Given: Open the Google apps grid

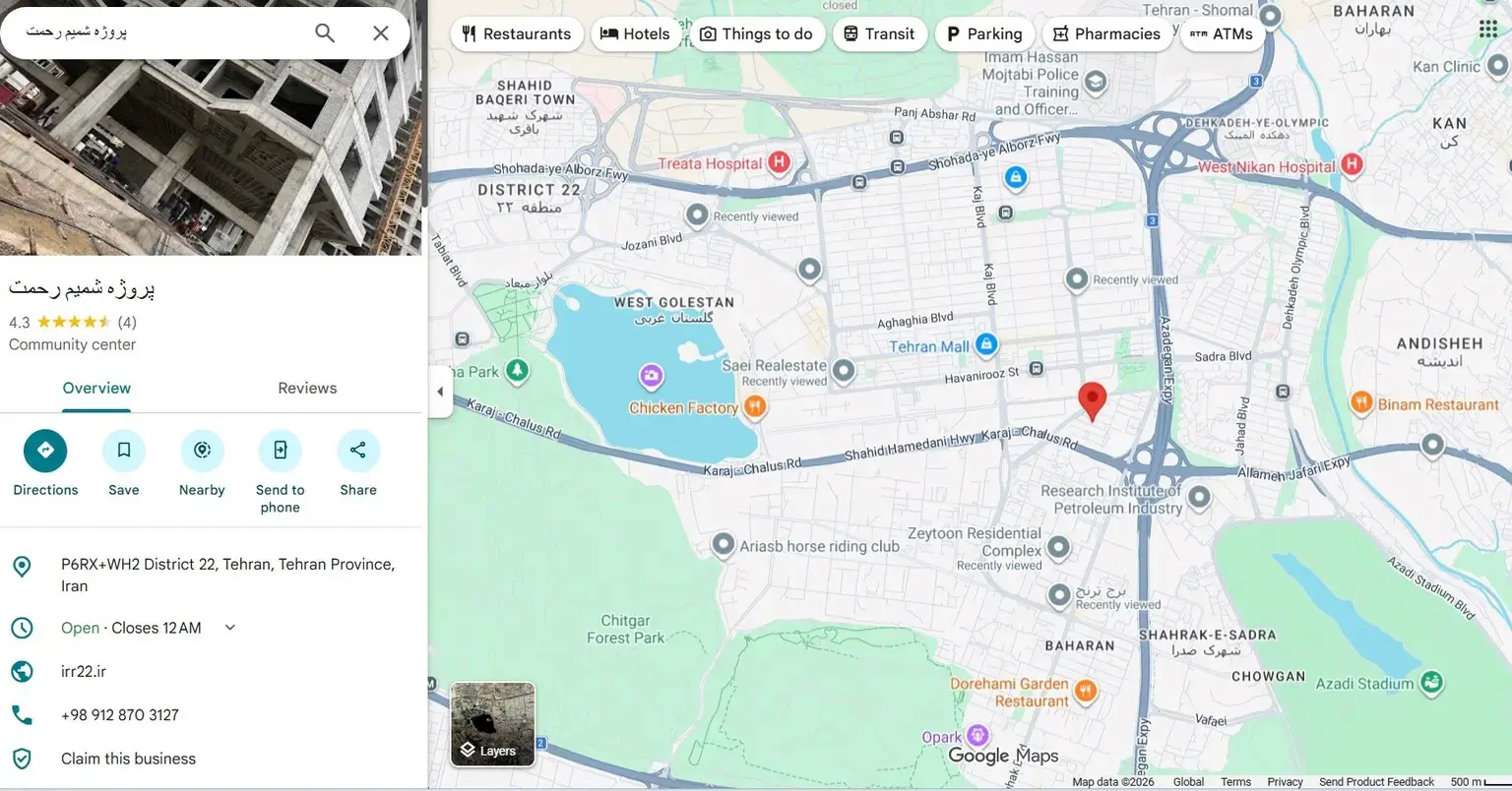Looking at the screenshot, I should point(1488,29).
